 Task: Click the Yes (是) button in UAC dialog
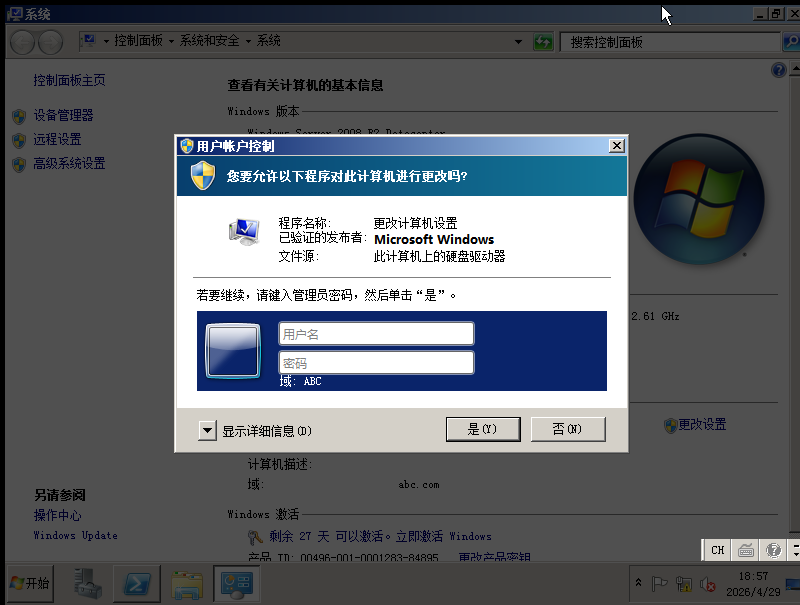click(483, 429)
